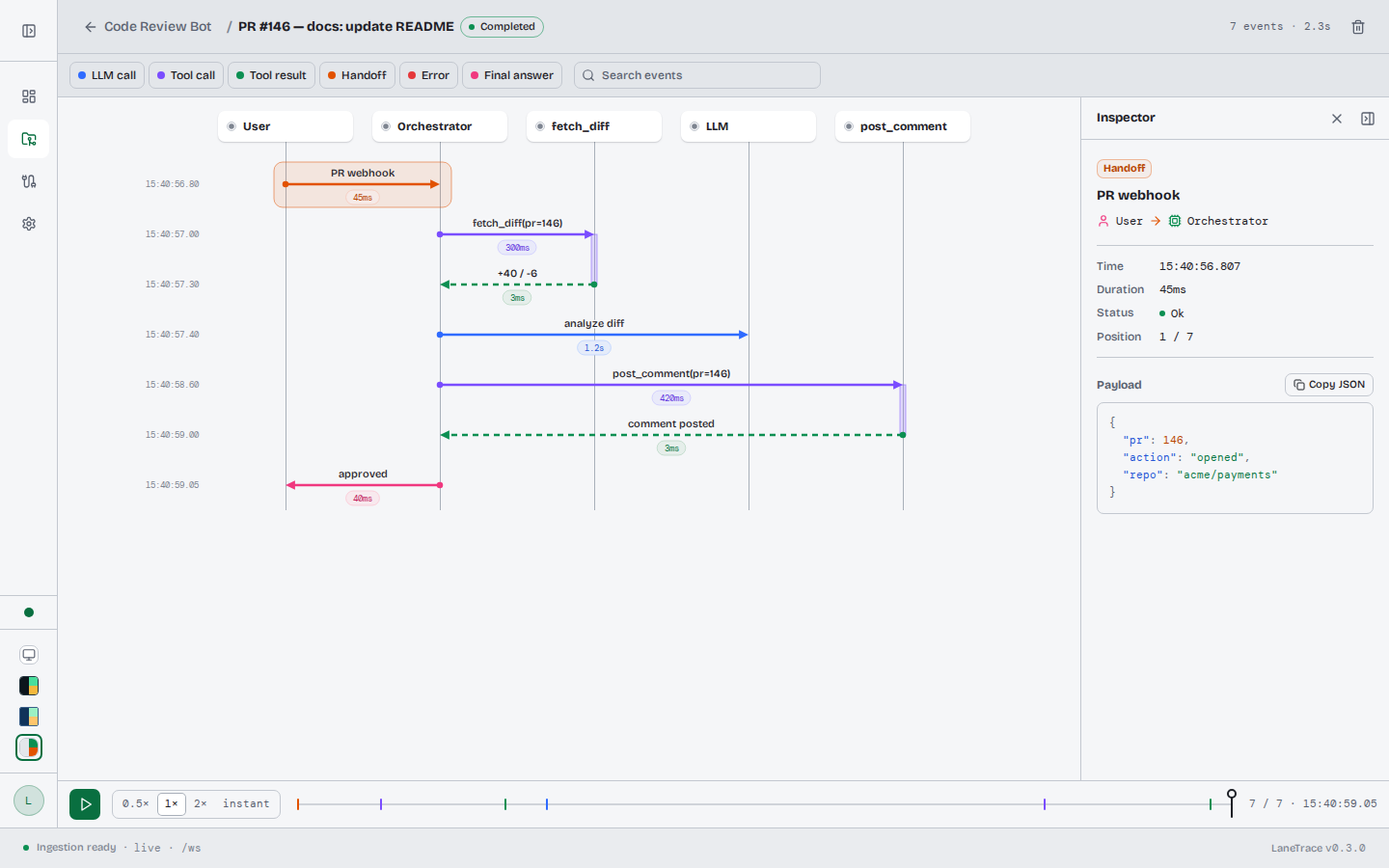Select the comment posted event
The height and width of the screenshot is (868, 1389).
[671, 435]
